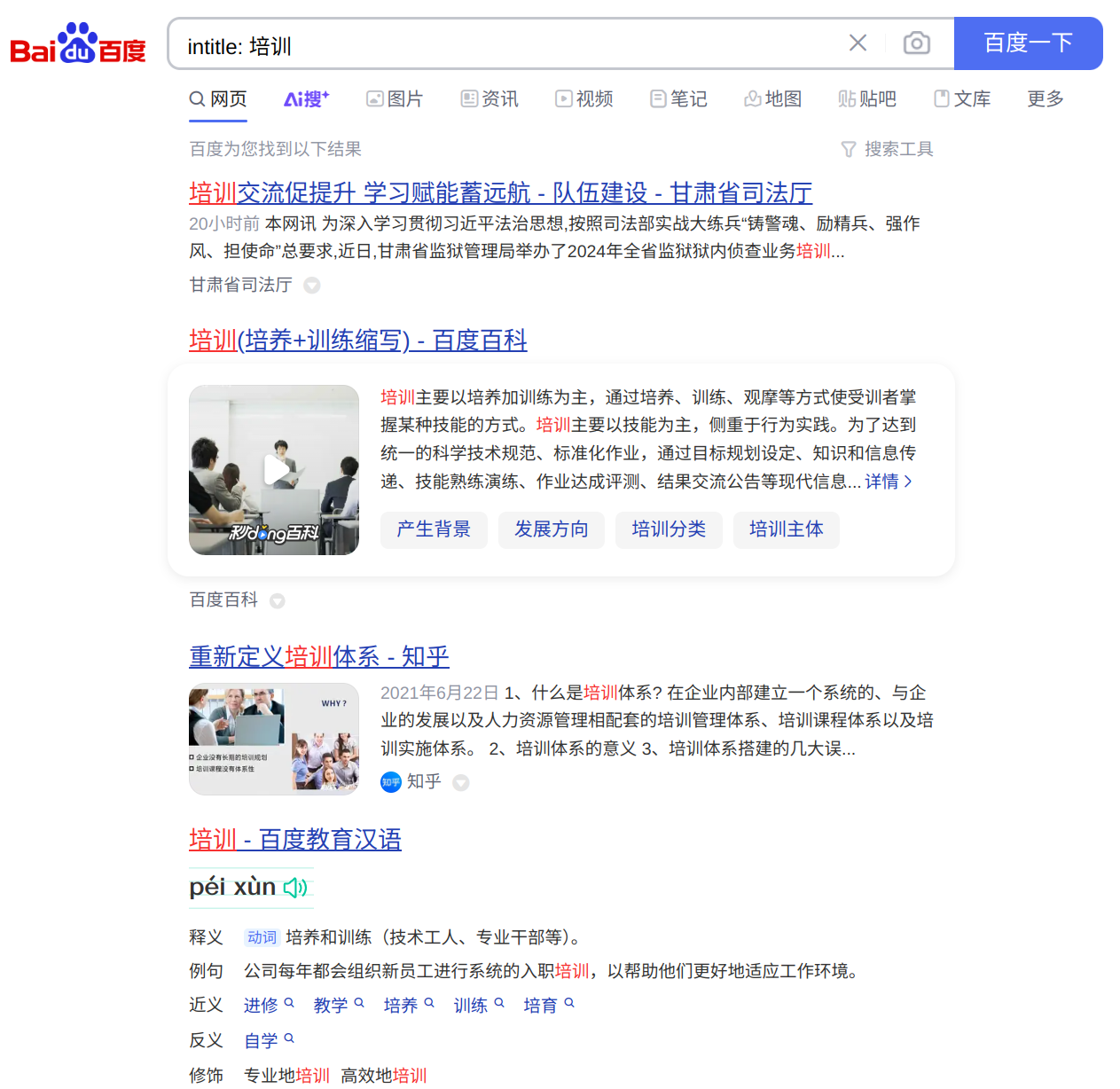The height and width of the screenshot is (1089, 1120).
Task: Click the 培训主体 tag button
Action: coord(786,529)
